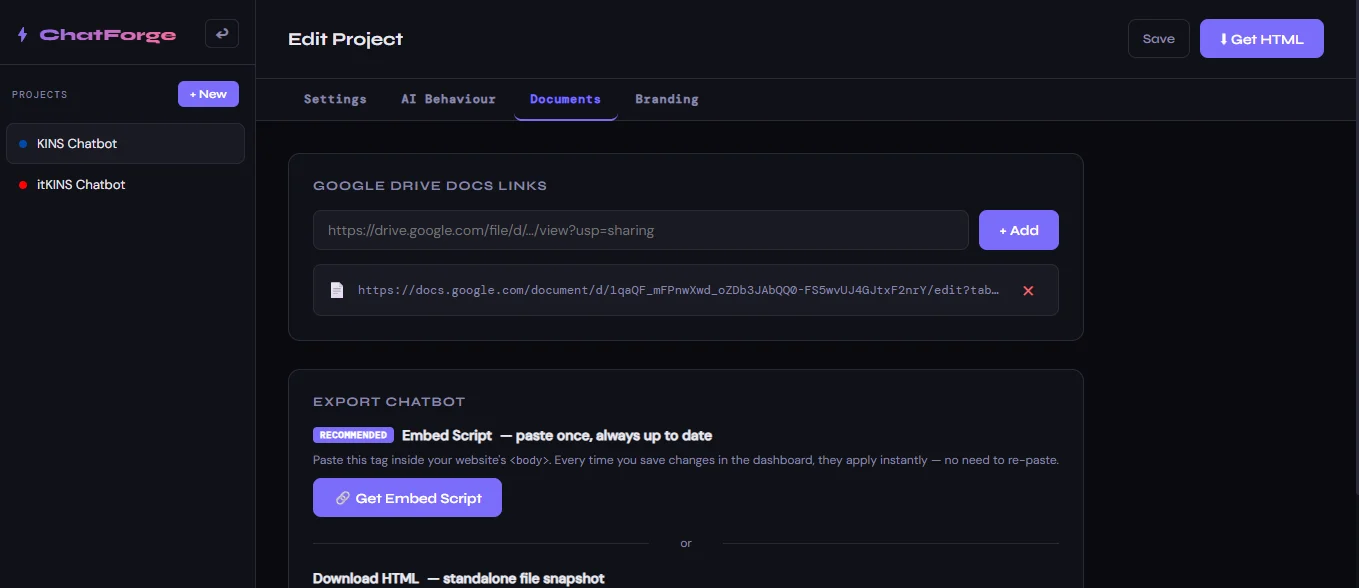The width and height of the screenshot is (1359, 588).
Task: Click the blue dot next to KINS Chatbot
Action: click(x=23, y=144)
